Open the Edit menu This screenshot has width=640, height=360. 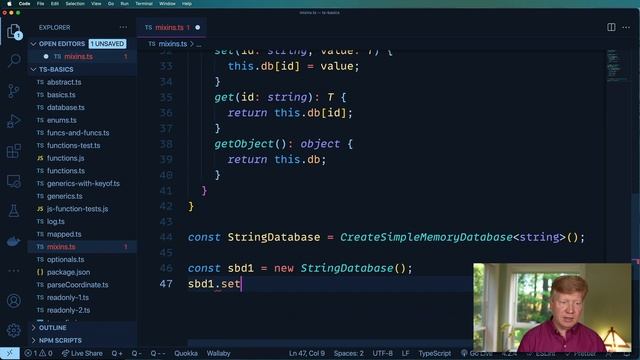(x=55, y=4)
